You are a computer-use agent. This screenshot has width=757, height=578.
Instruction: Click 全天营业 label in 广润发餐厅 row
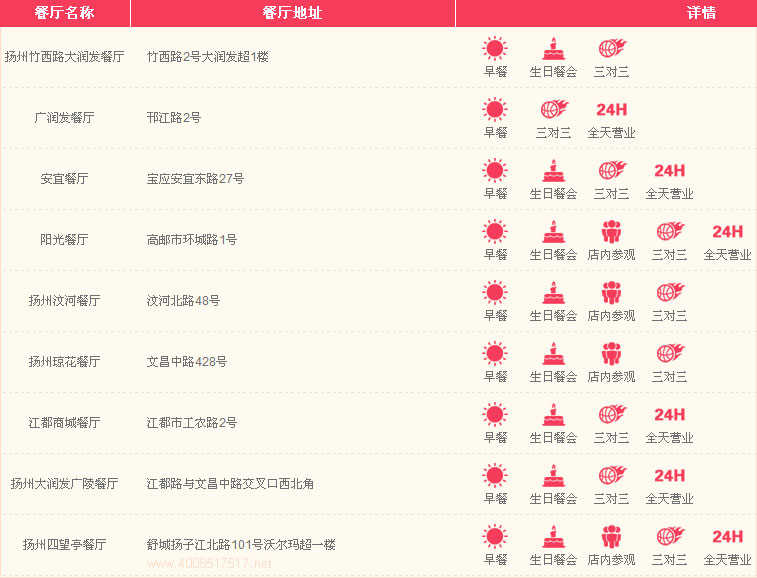click(x=612, y=133)
